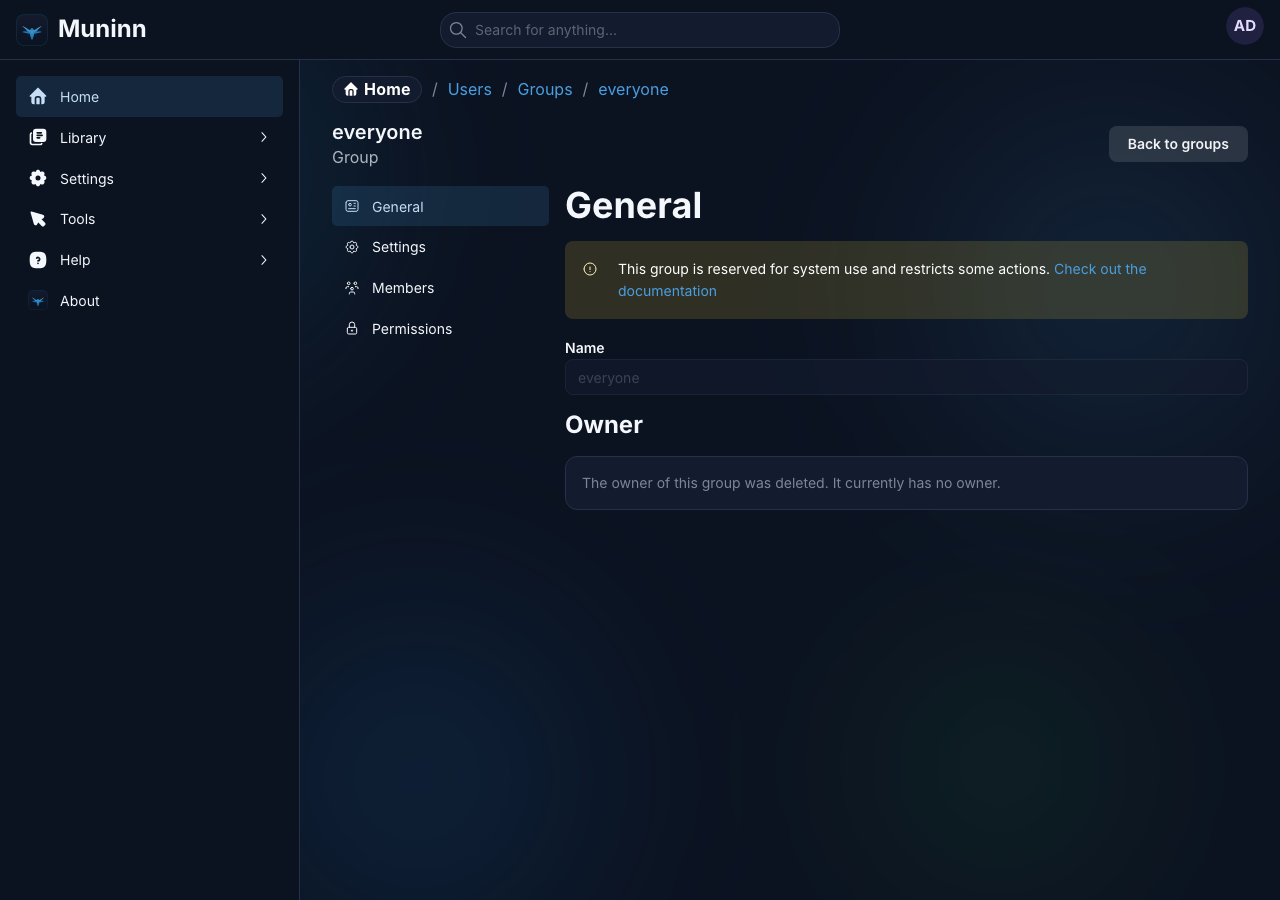
Task: Click the owner deleted notice text
Action: pyautogui.click(x=791, y=483)
